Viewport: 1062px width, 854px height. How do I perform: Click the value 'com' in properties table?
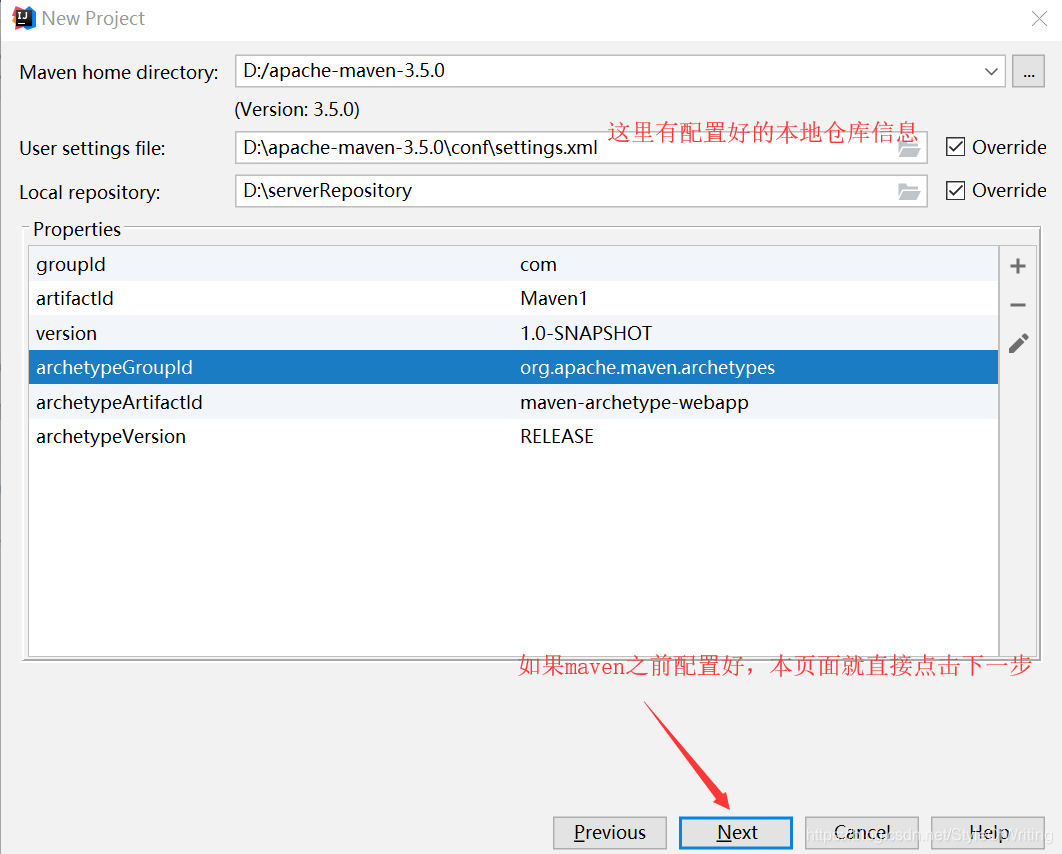[538, 265]
